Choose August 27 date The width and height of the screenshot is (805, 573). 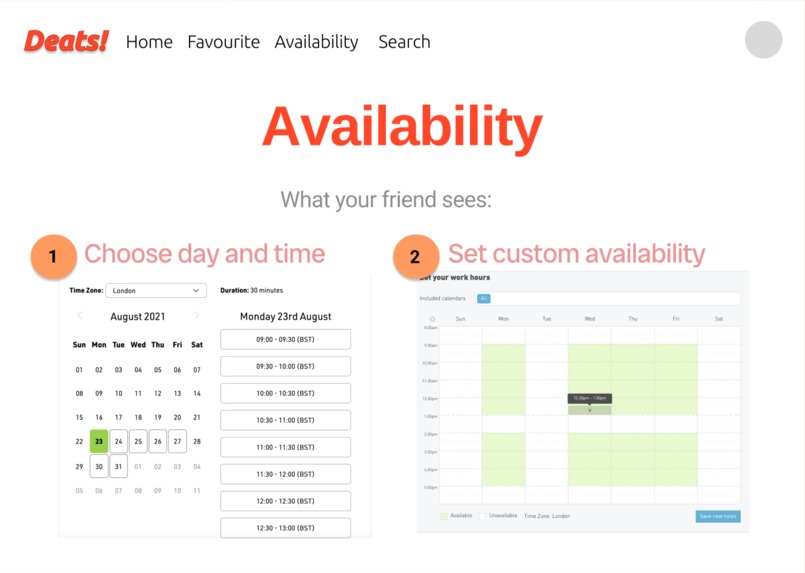tap(177, 441)
